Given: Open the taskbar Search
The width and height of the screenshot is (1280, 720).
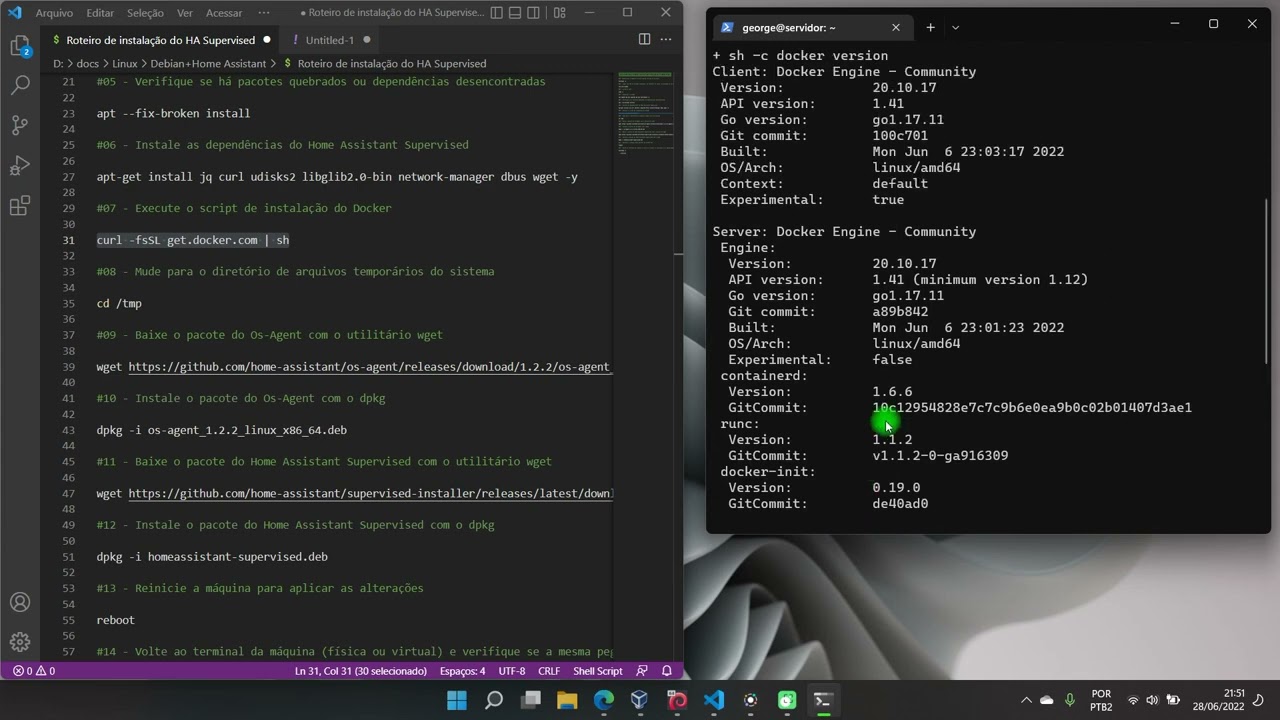Looking at the screenshot, I should (493, 700).
